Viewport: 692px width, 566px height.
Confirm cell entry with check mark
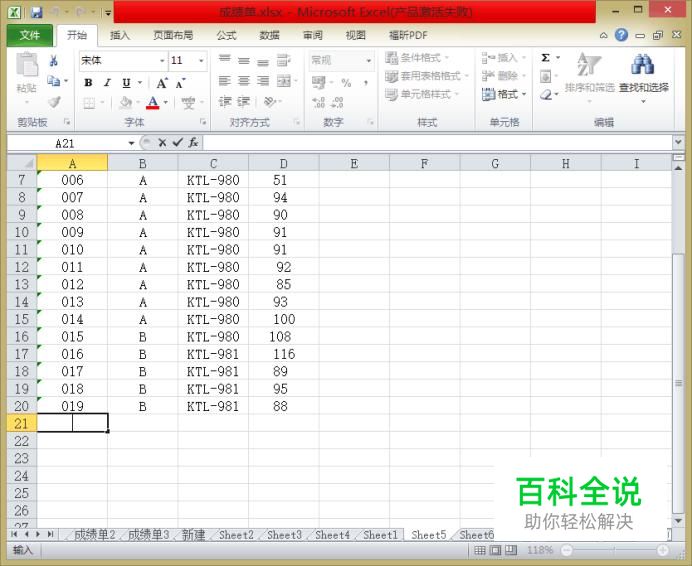click(x=177, y=143)
